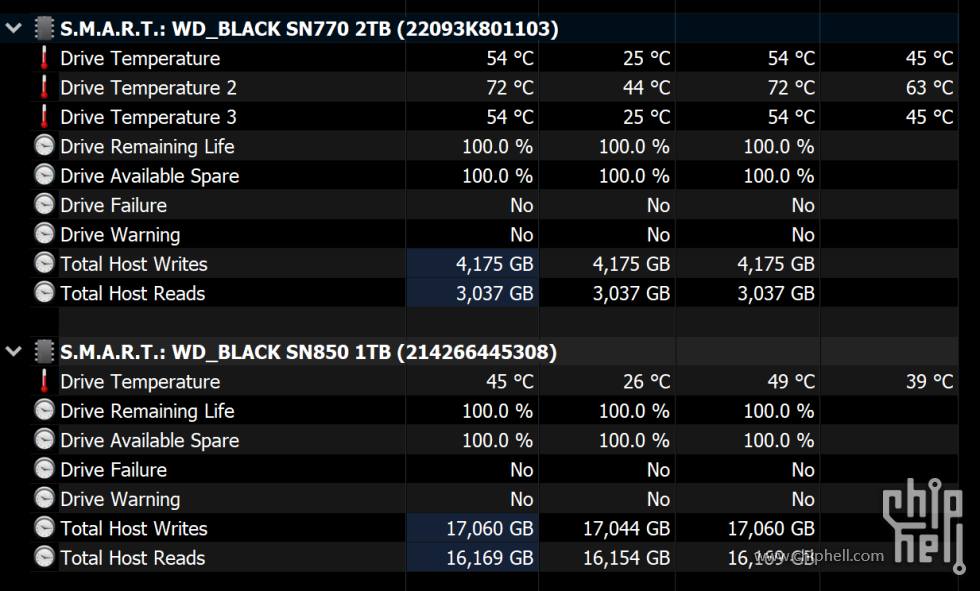This screenshot has width=980, height=591.
Task: Select the SN850 'Drive Remaining Life' label
Action: (147, 411)
